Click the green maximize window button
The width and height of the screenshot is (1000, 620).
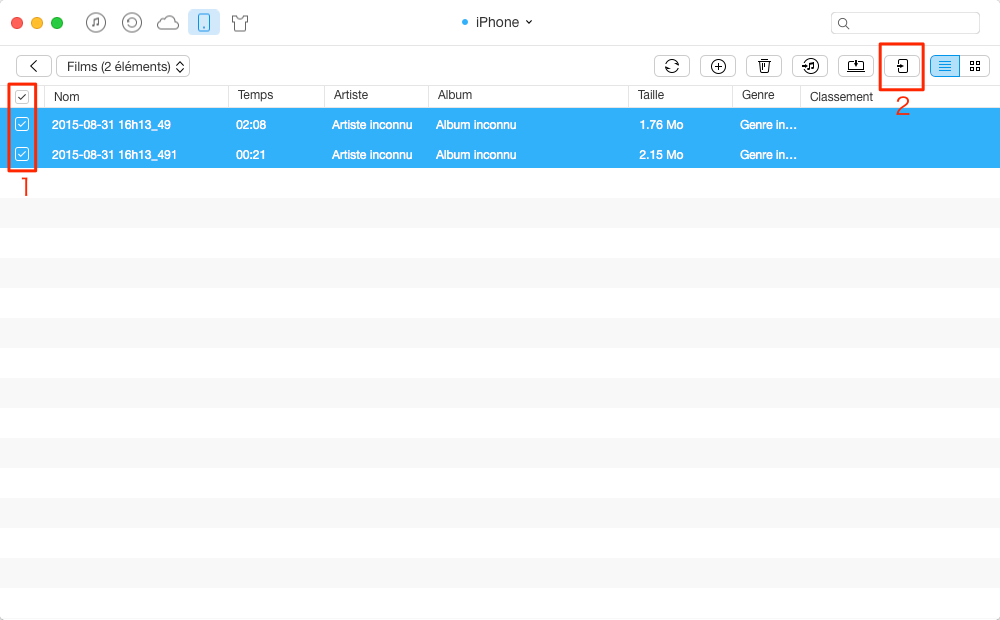click(57, 23)
